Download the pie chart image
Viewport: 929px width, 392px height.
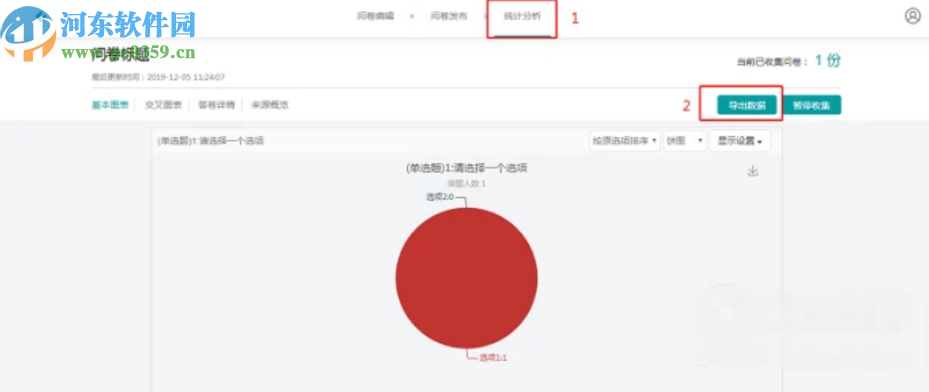(752, 171)
